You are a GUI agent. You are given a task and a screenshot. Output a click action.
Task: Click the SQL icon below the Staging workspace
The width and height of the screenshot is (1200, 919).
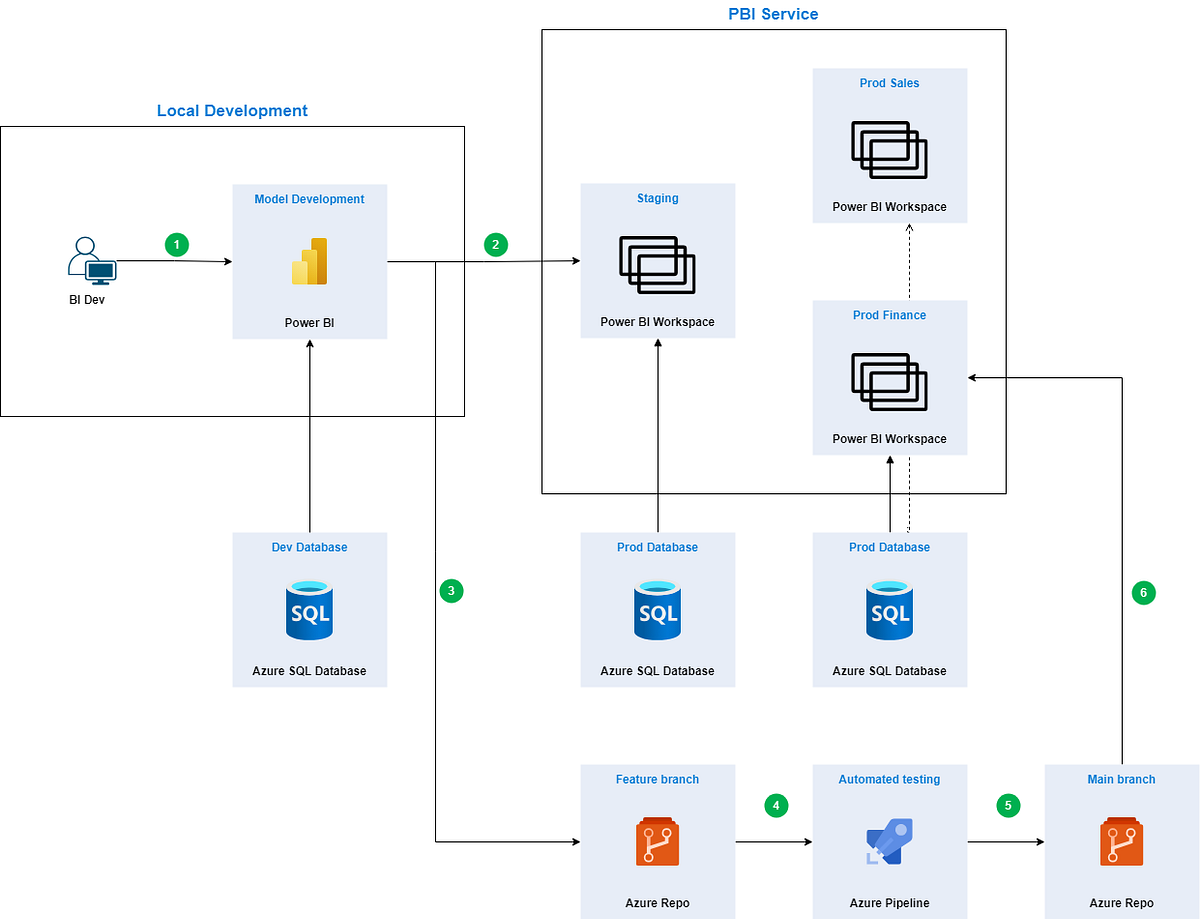pos(657,611)
